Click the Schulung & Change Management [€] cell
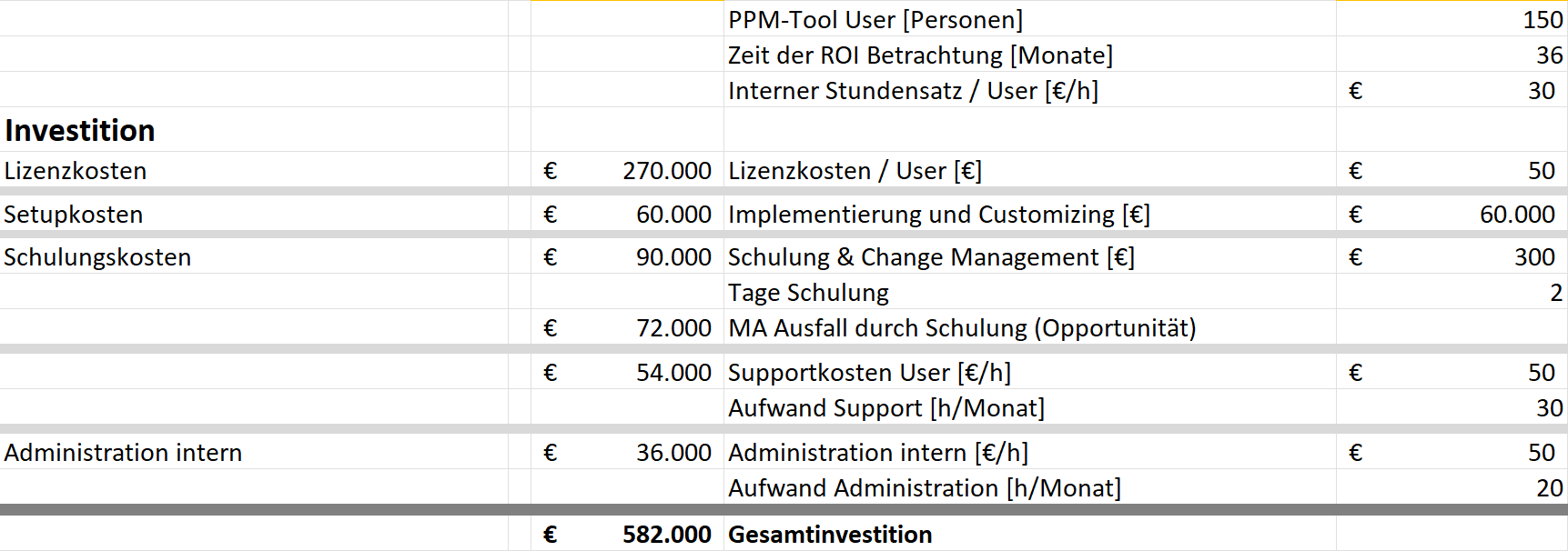This screenshot has height=551, width=1568. pos(930,257)
